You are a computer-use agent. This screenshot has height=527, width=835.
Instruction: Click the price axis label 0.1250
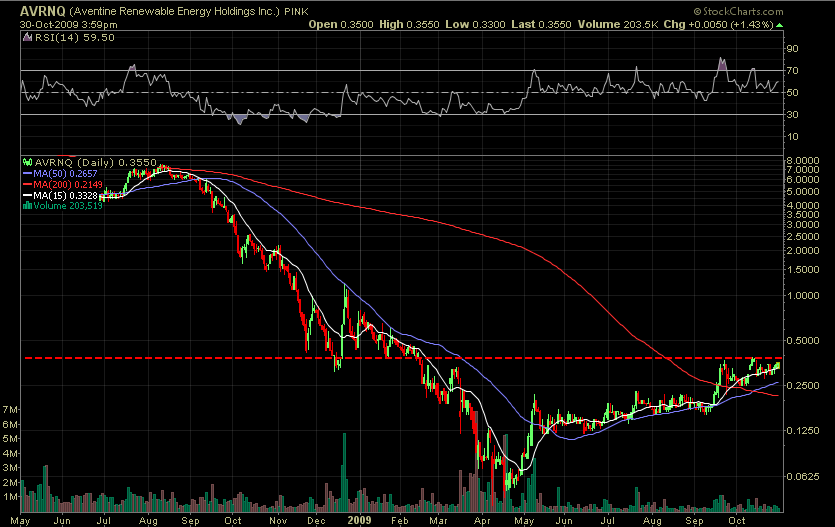(803, 431)
